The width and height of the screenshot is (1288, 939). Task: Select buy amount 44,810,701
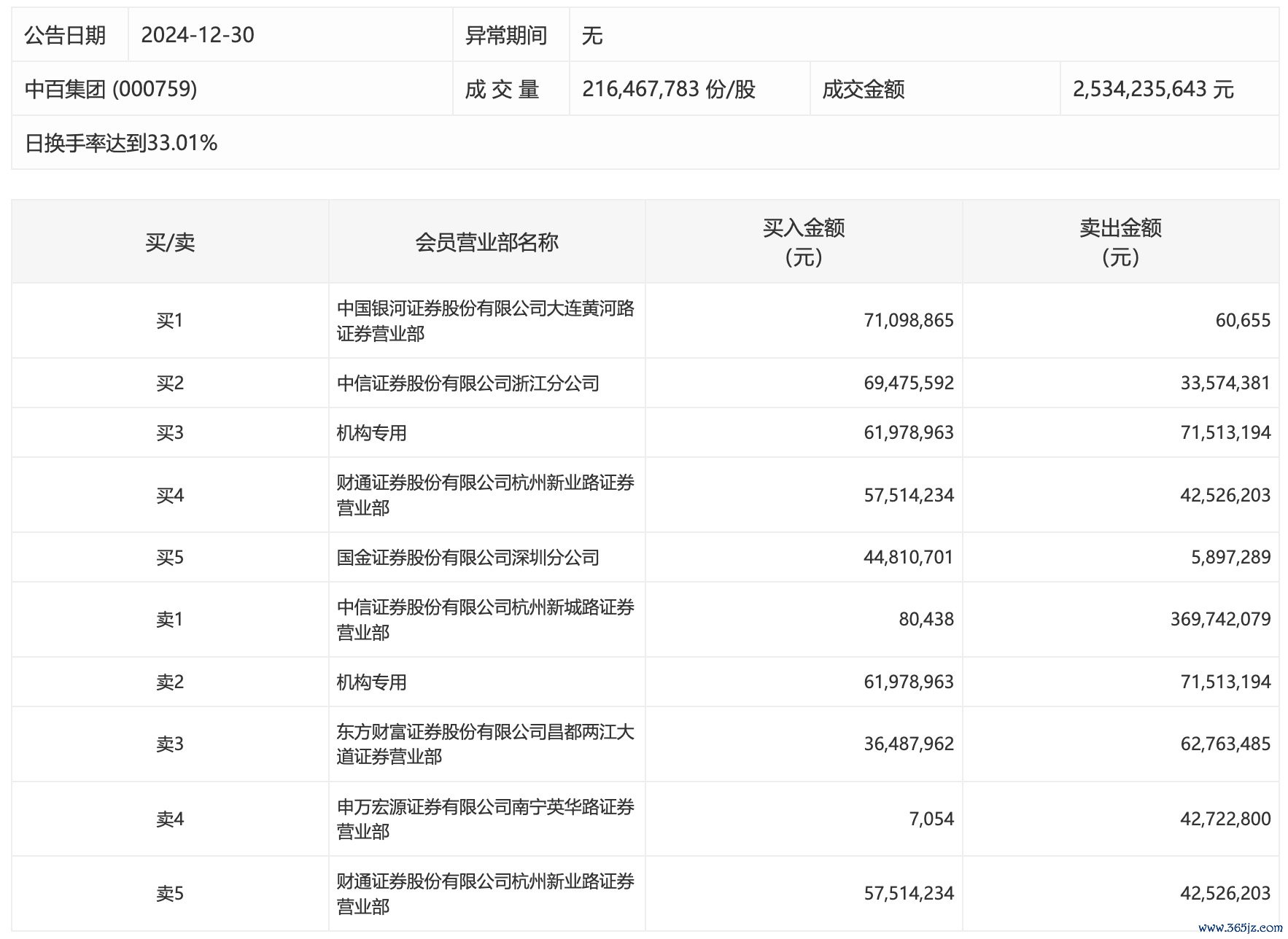(x=909, y=557)
